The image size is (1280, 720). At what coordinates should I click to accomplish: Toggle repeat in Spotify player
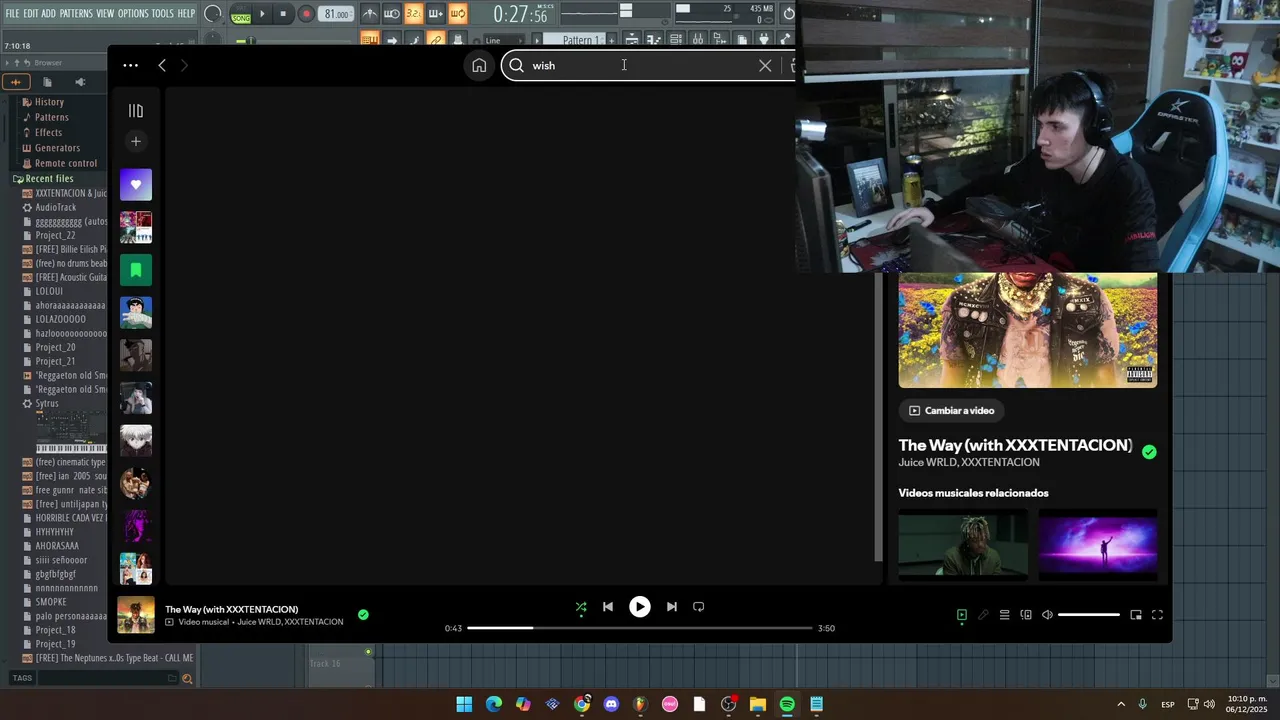[x=699, y=607]
